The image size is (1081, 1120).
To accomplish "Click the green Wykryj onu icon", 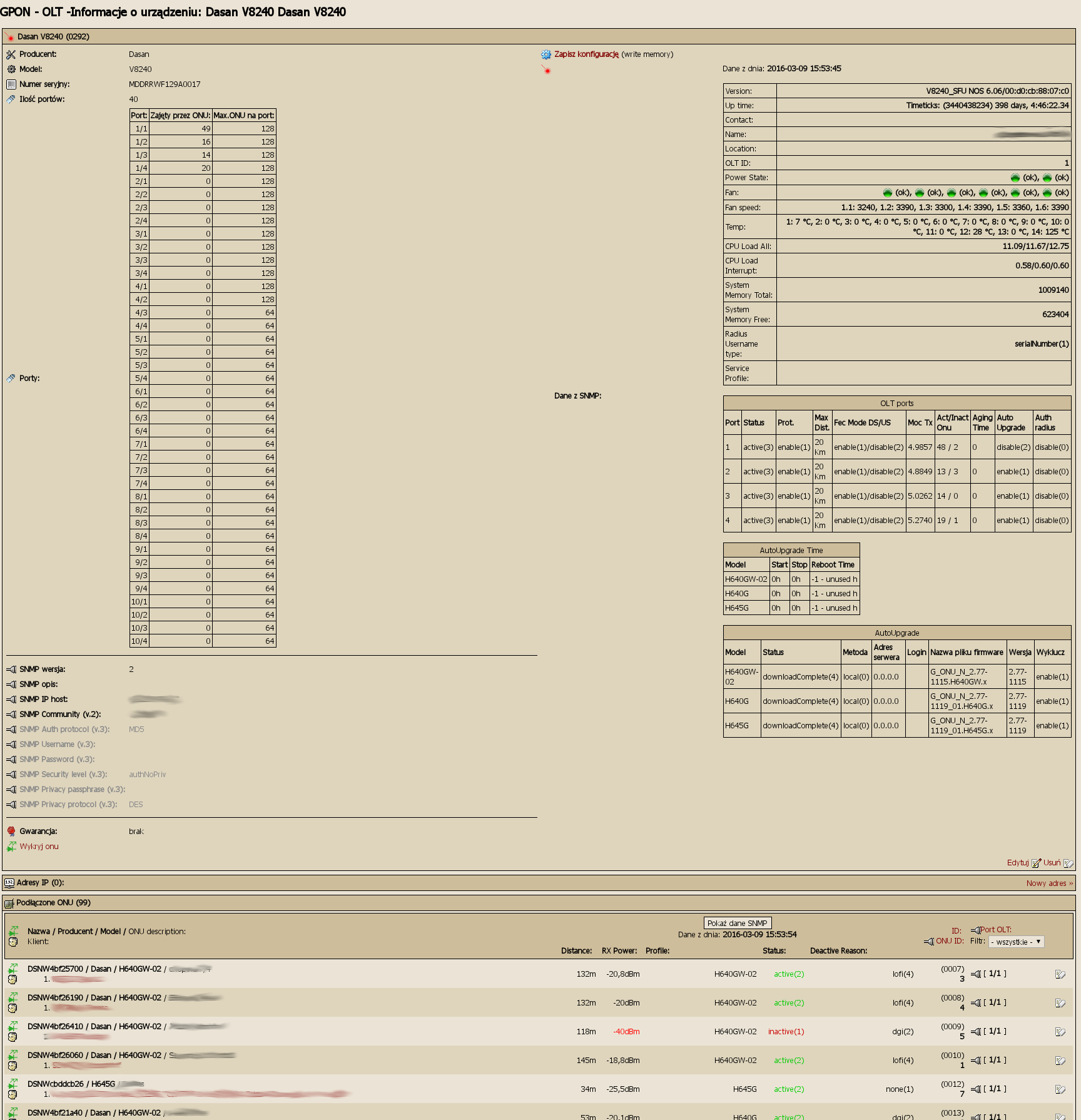I will [x=11, y=847].
